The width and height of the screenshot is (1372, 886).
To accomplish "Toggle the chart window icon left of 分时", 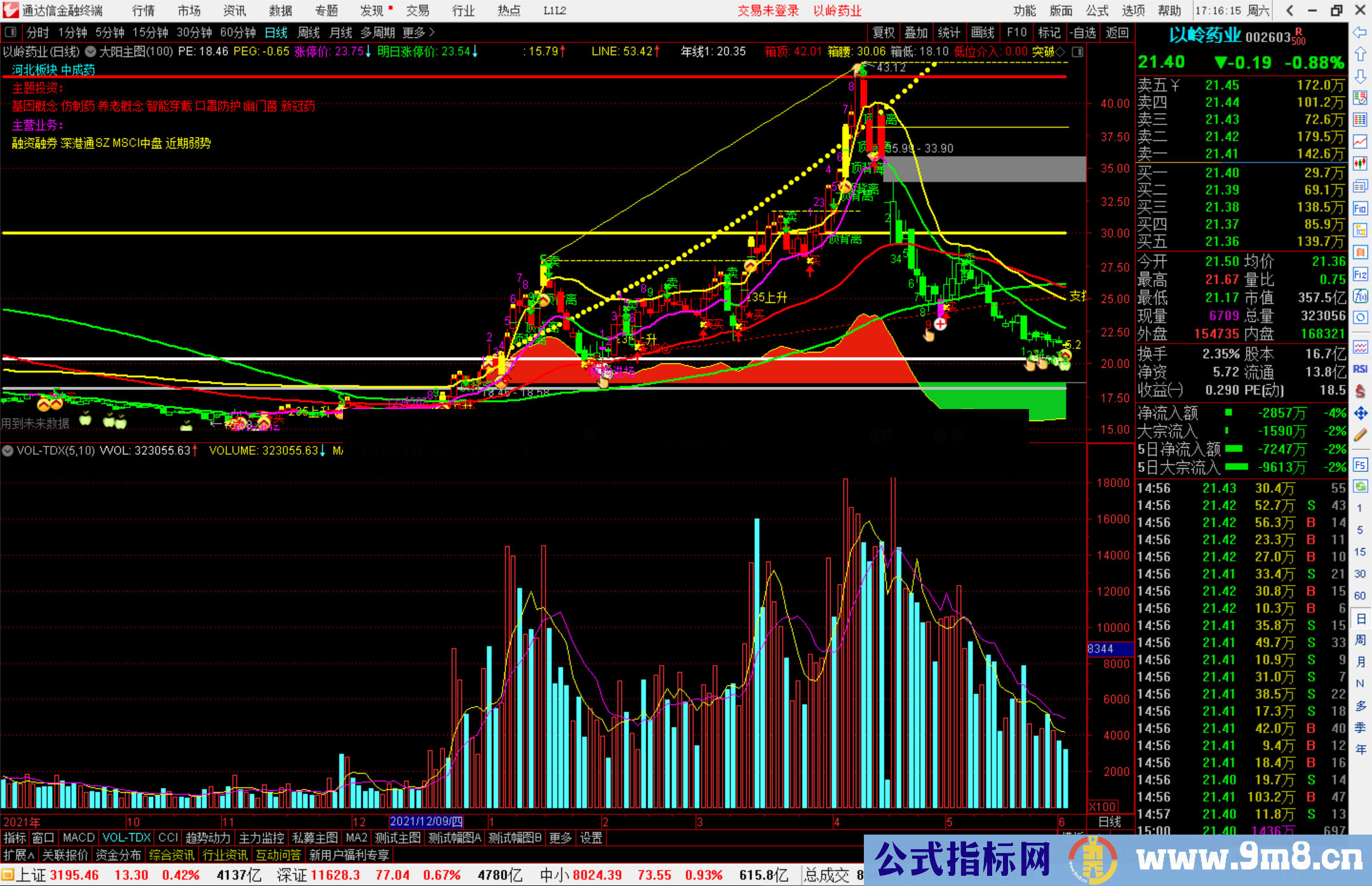I will pyautogui.click(x=11, y=32).
